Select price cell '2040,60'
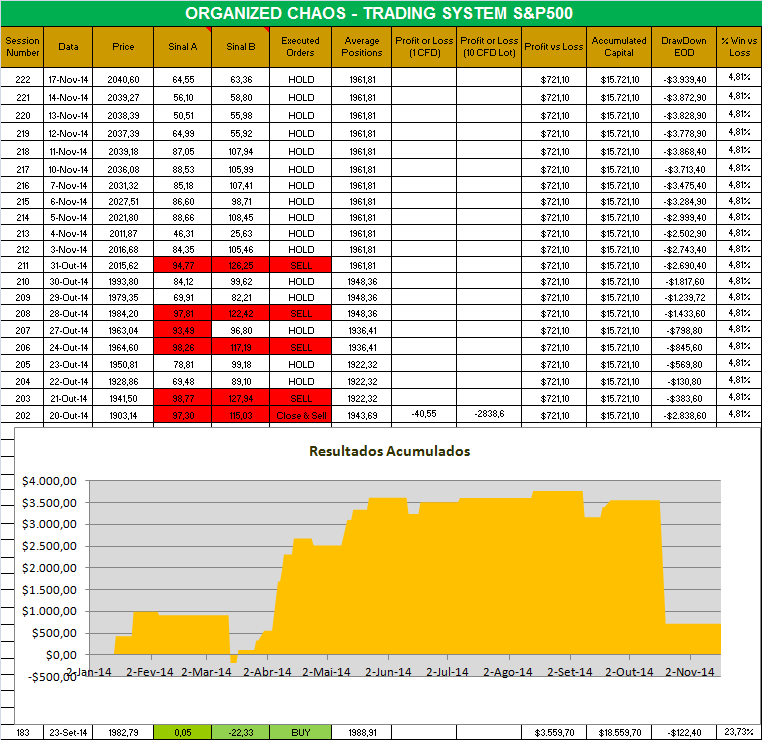Image resolution: width=762 pixels, height=740 pixels. pyautogui.click(x=123, y=79)
